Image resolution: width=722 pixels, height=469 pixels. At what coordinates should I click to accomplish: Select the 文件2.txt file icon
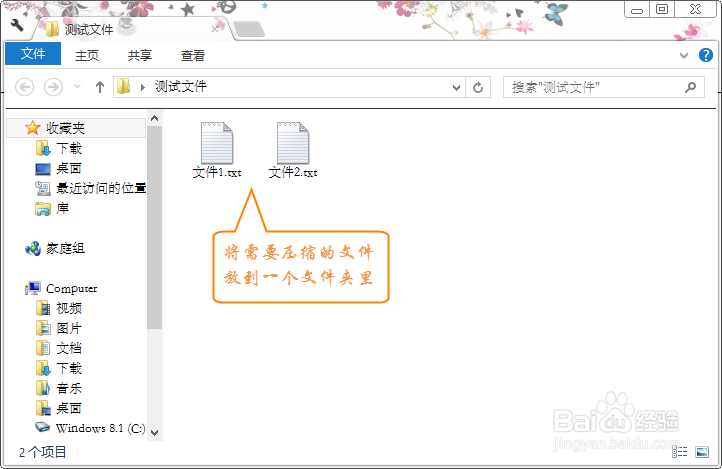click(x=293, y=143)
